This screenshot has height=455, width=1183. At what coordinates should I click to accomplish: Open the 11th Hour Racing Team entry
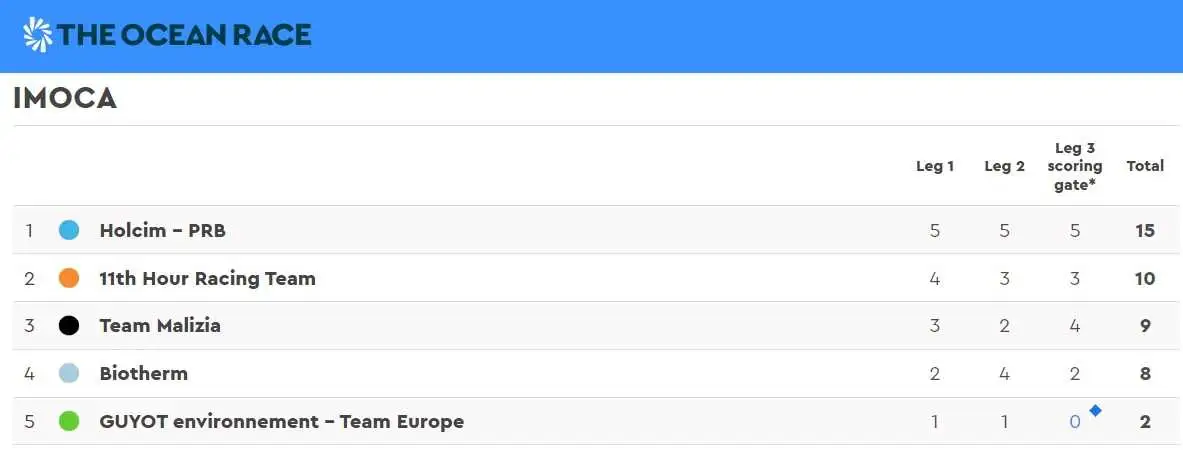pyautogui.click(x=207, y=278)
